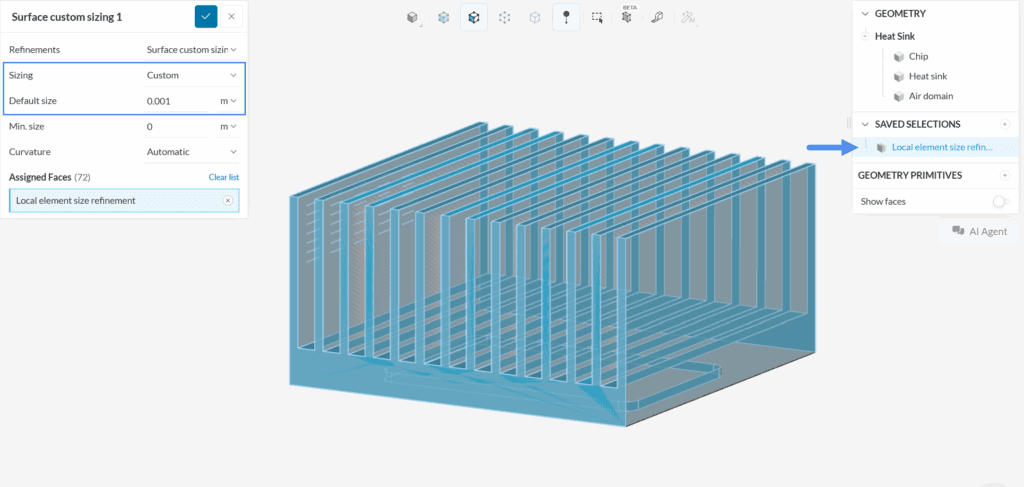Click the Air domain cube icon
Image resolution: width=1024 pixels, height=487 pixels.
tap(899, 96)
